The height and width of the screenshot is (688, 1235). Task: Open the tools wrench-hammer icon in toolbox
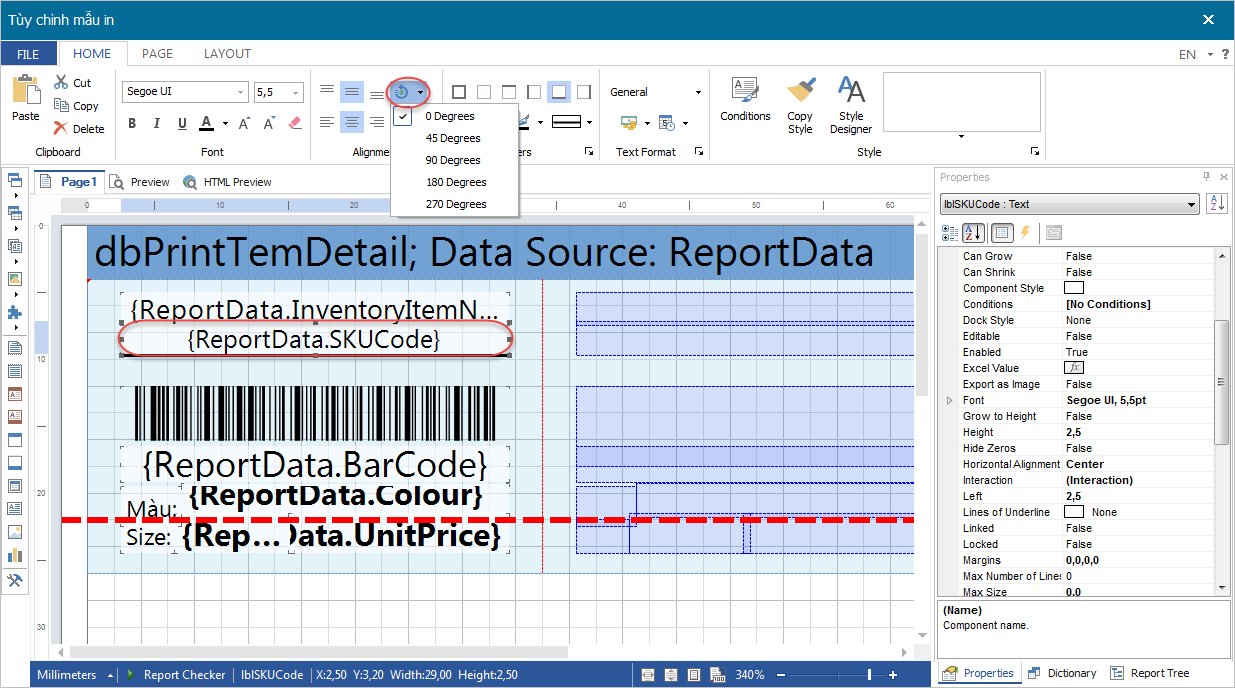(x=14, y=580)
